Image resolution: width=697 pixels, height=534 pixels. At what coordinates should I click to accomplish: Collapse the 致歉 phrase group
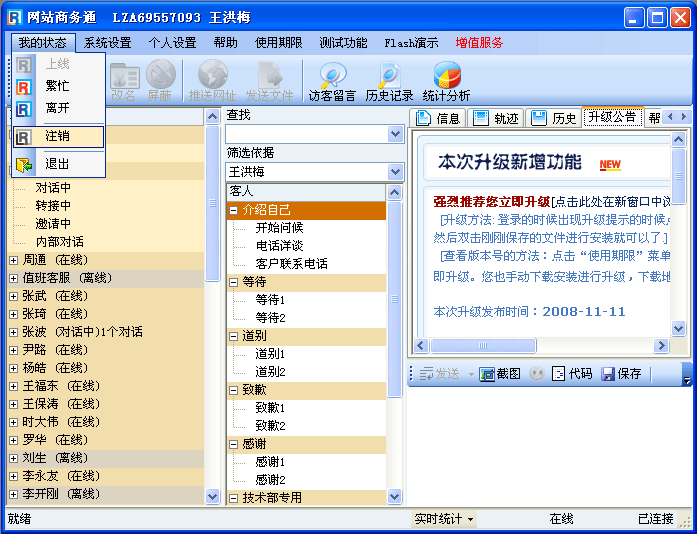click(234, 390)
